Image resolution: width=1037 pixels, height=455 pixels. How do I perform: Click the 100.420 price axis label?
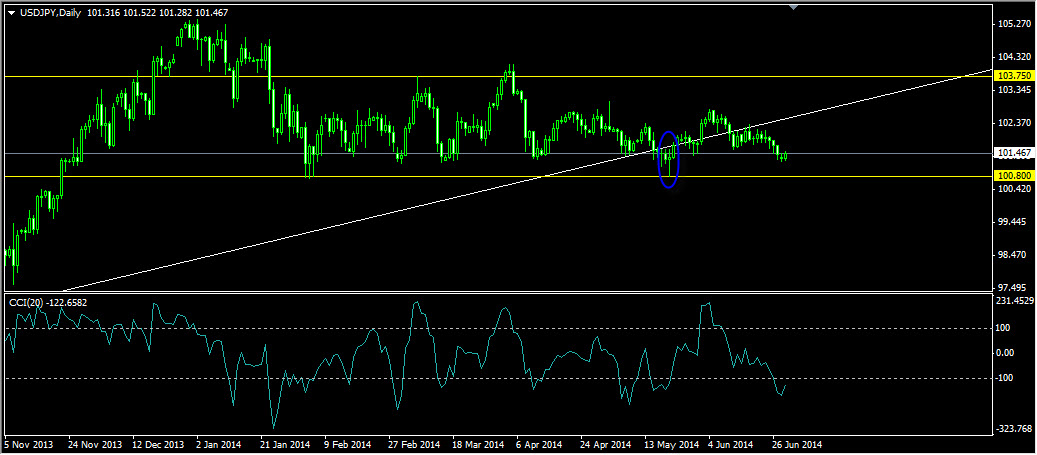pyautogui.click(x=1015, y=188)
